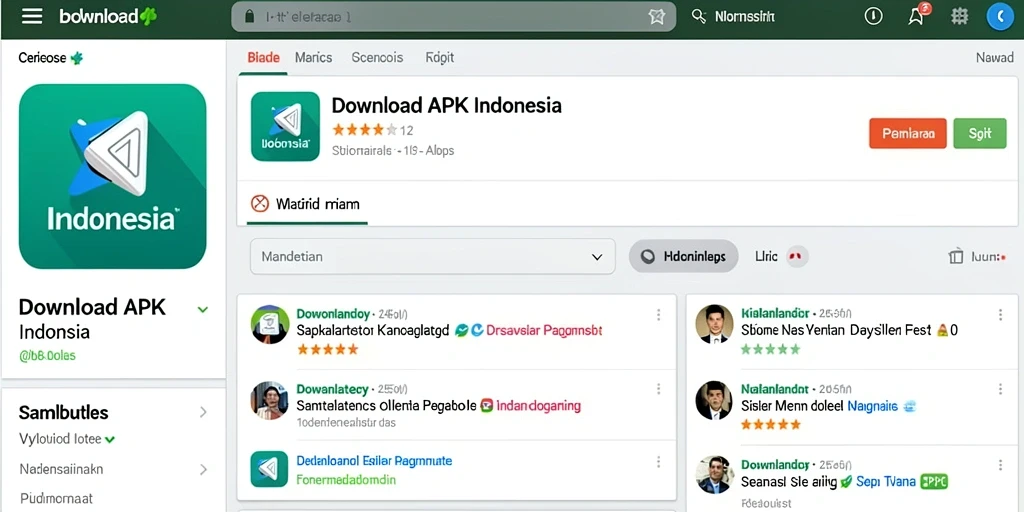Open the Drsavslar Pagmnsbt link
This screenshot has width=1024, height=512.
click(x=544, y=330)
